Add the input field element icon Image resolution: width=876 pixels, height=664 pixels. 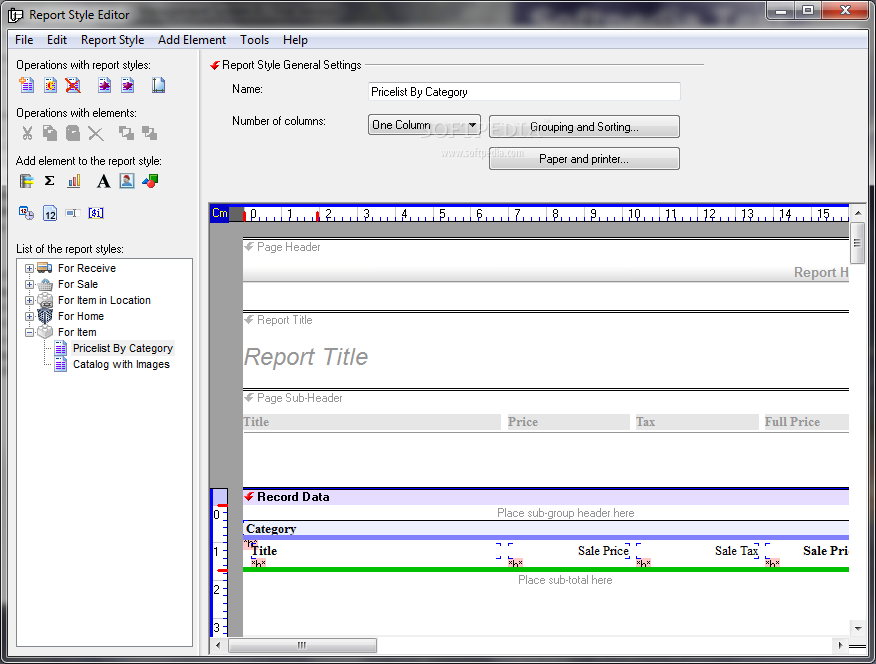coord(73,213)
